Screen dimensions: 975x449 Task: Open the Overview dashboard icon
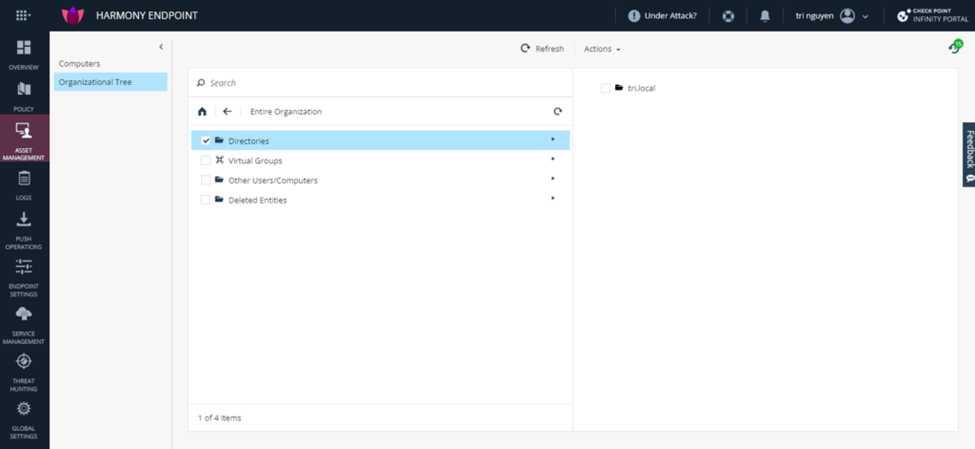[x=24, y=47]
